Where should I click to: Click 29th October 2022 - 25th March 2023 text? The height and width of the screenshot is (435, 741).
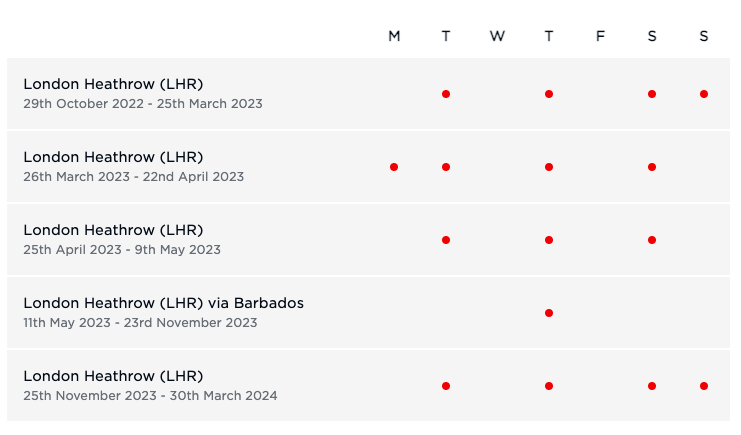(143, 104)
